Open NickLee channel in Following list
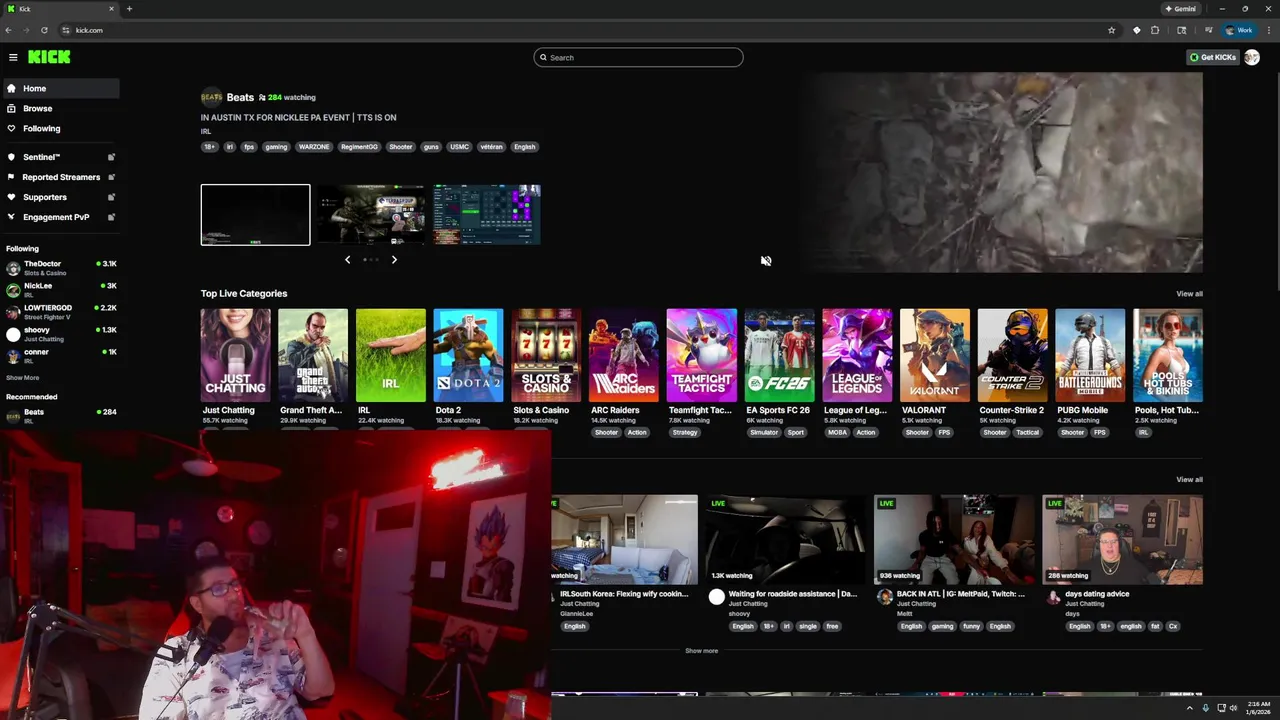Viewport: 1280px width, 720px height. tap(60, 290)
